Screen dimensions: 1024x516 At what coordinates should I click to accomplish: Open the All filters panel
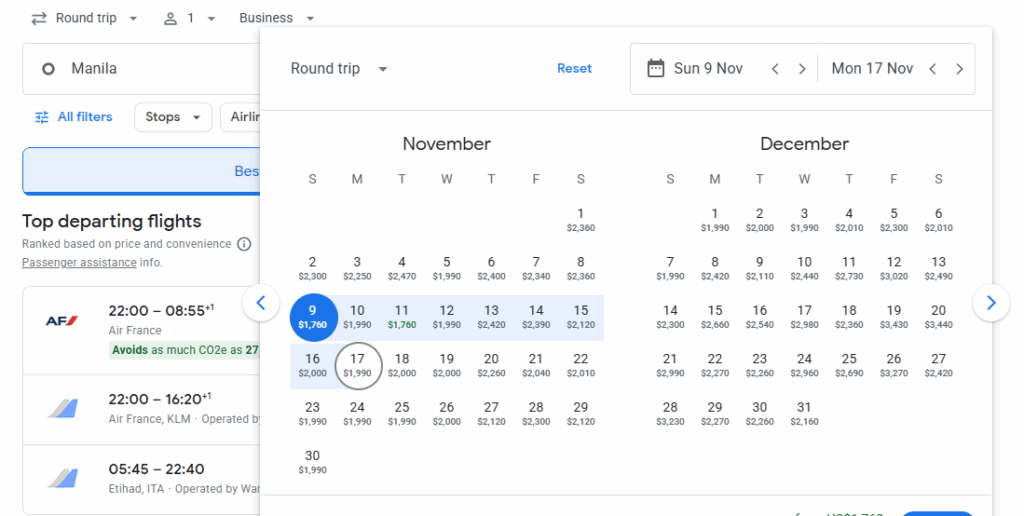(x=73, y=117)
